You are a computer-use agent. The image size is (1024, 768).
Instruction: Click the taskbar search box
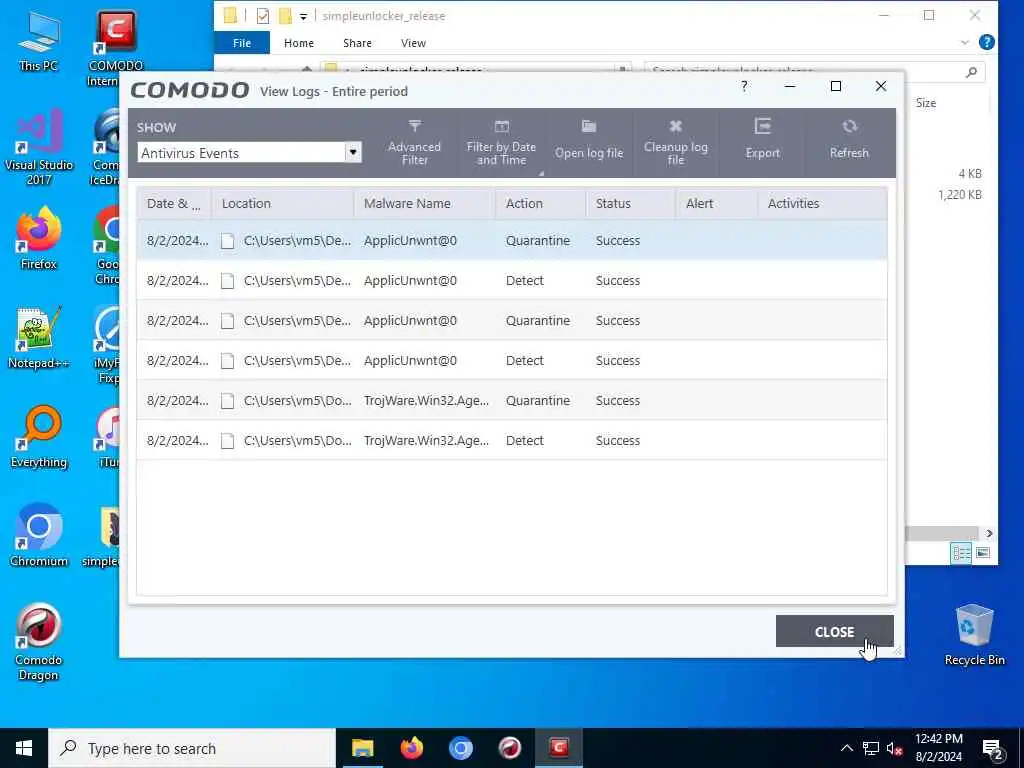tap(191, 748)
